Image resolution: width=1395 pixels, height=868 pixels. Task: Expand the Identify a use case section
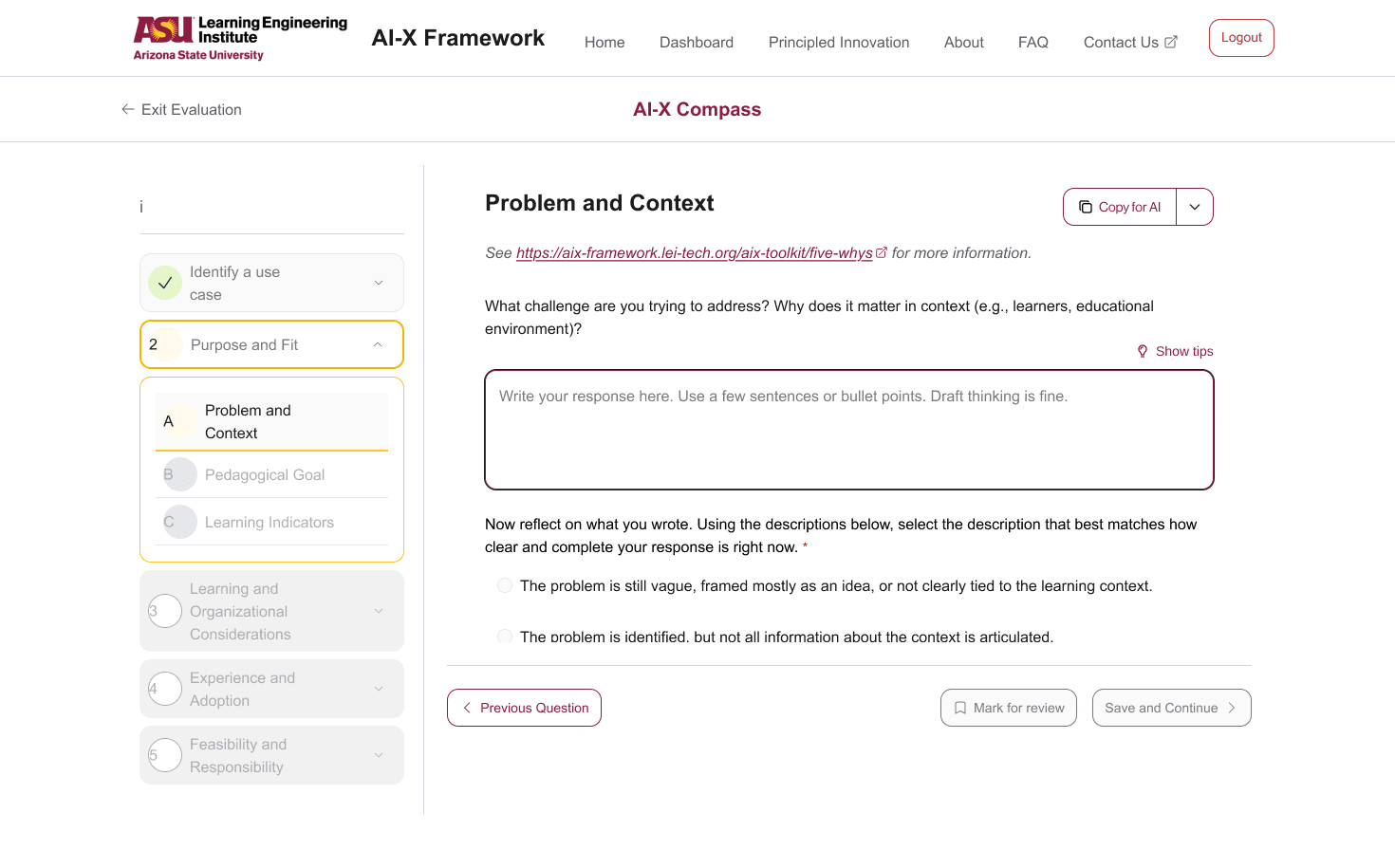[379, 283]
